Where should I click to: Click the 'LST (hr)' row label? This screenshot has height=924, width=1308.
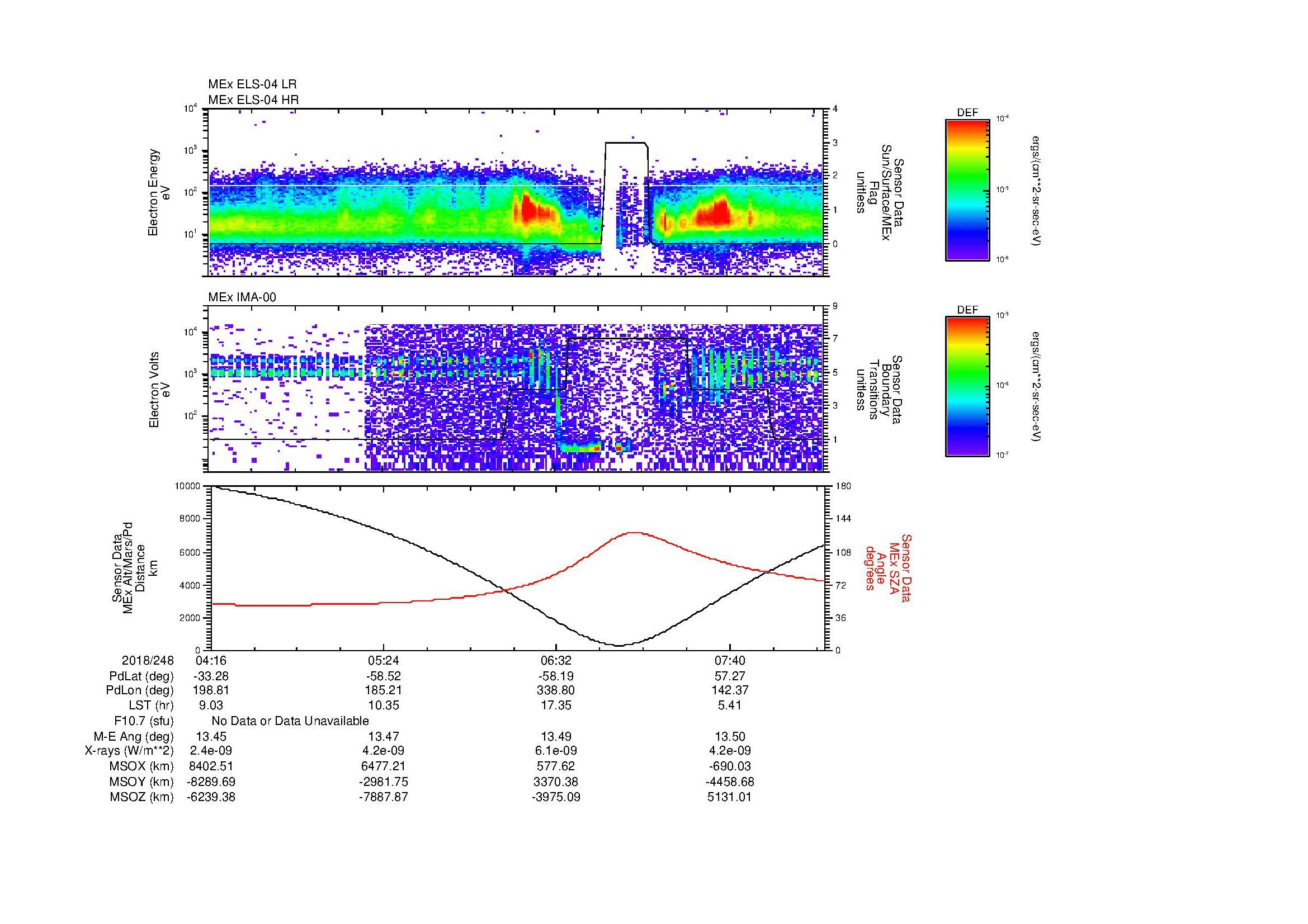[151, 706]
